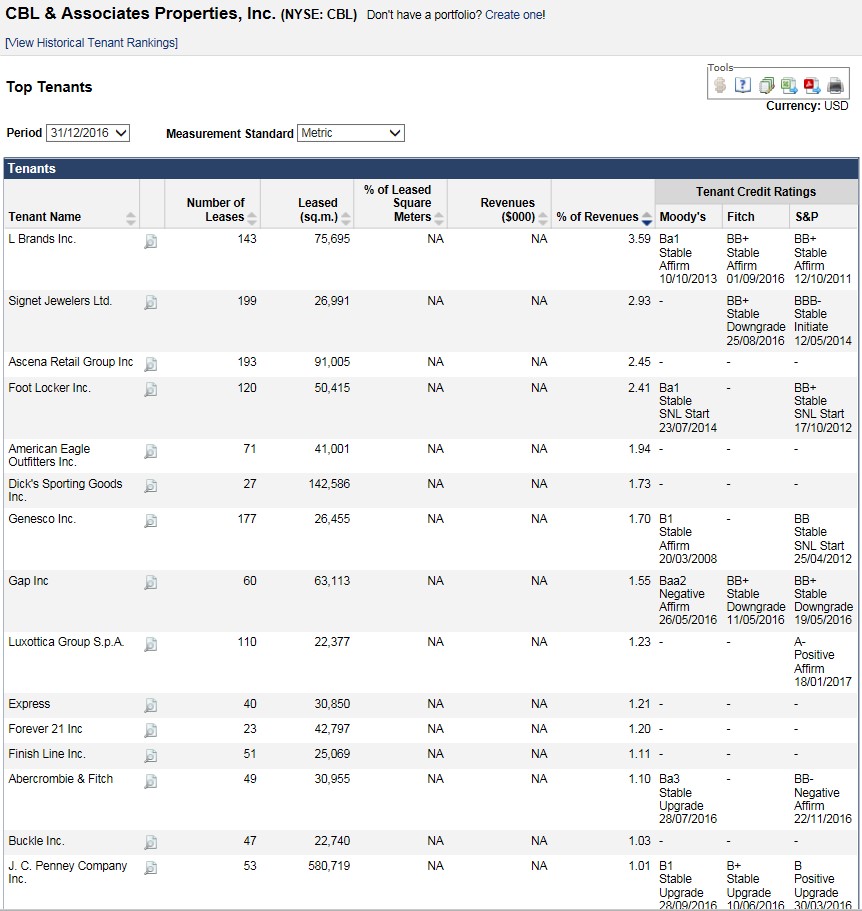
Task: Open detail icon next to Foot Locker Inc.
Action: coord(151,389)
